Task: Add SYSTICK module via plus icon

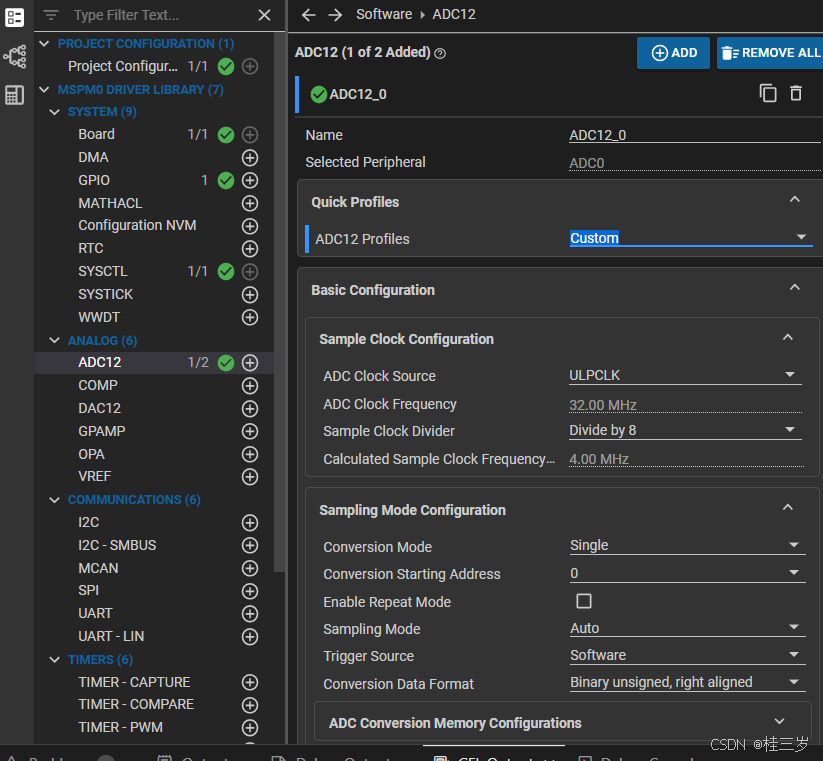Action: [250, 295]
